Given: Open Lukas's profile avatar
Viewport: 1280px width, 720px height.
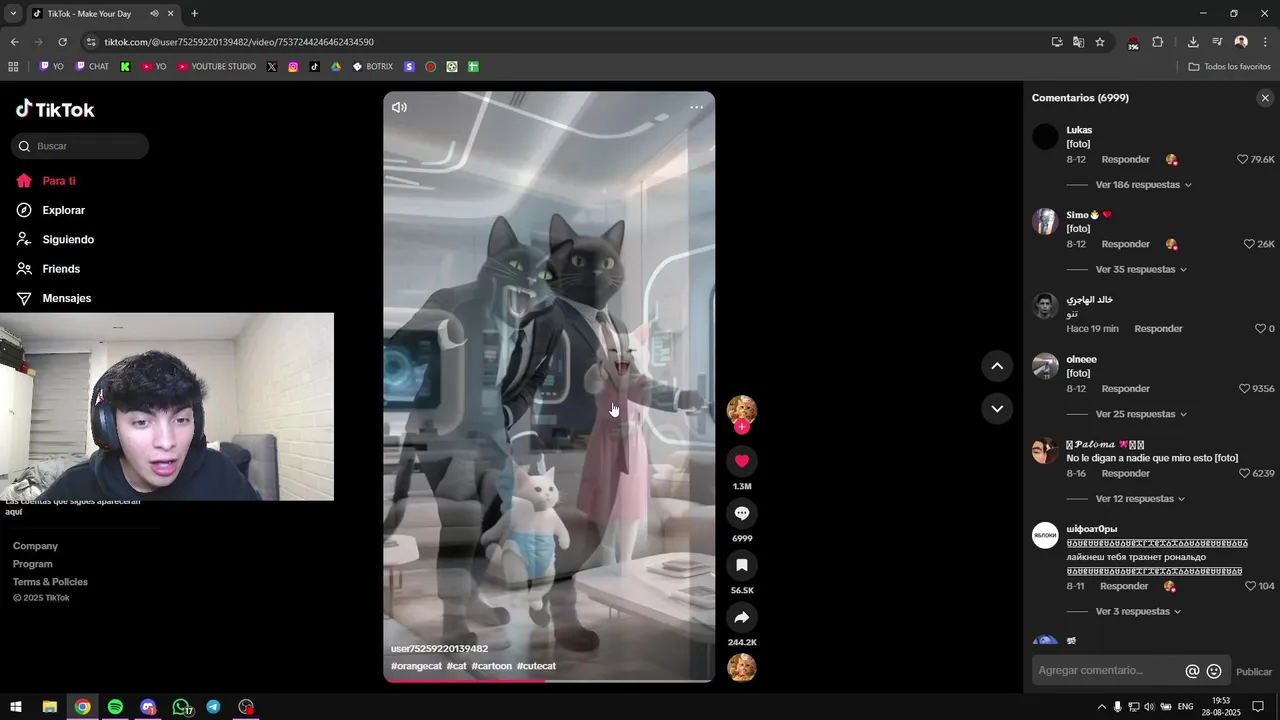Looking at the screenshot, I should click(x=1045, y=137).
